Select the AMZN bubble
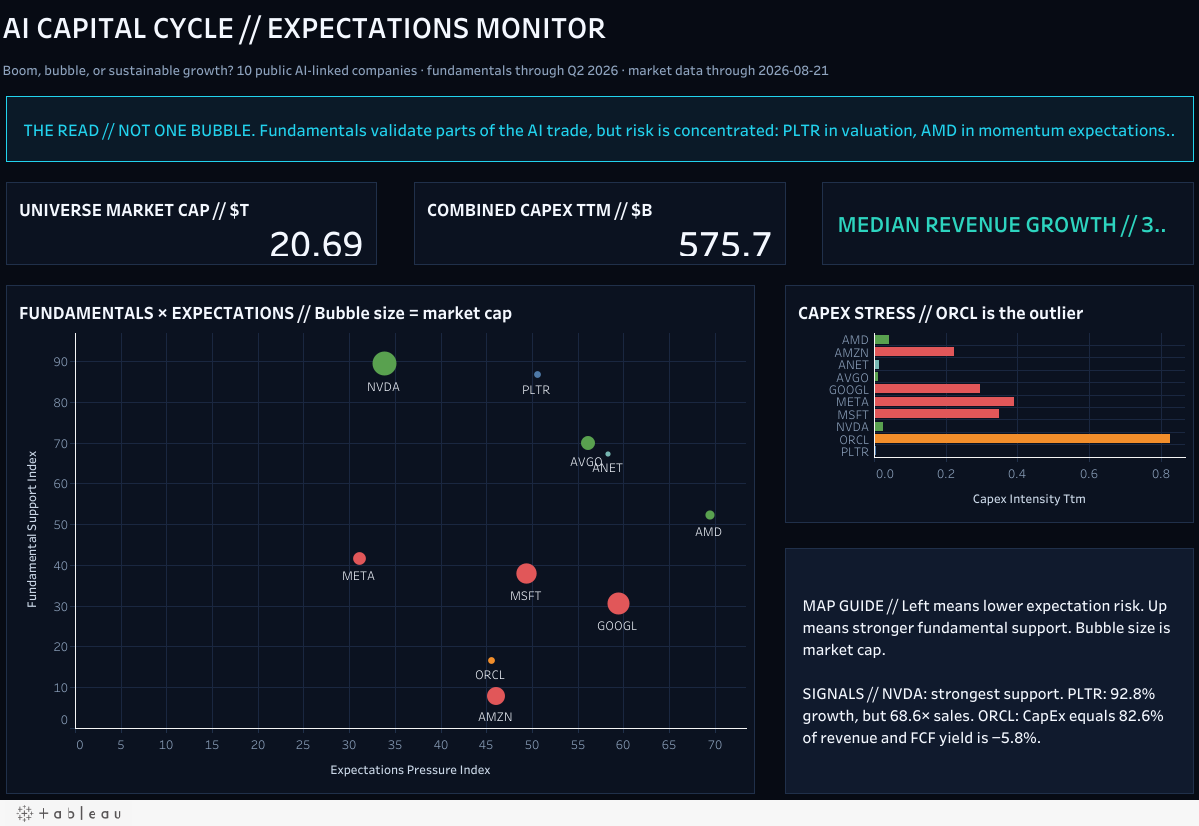This screenshot has height=826, width=1199. [x=496, y=696]
